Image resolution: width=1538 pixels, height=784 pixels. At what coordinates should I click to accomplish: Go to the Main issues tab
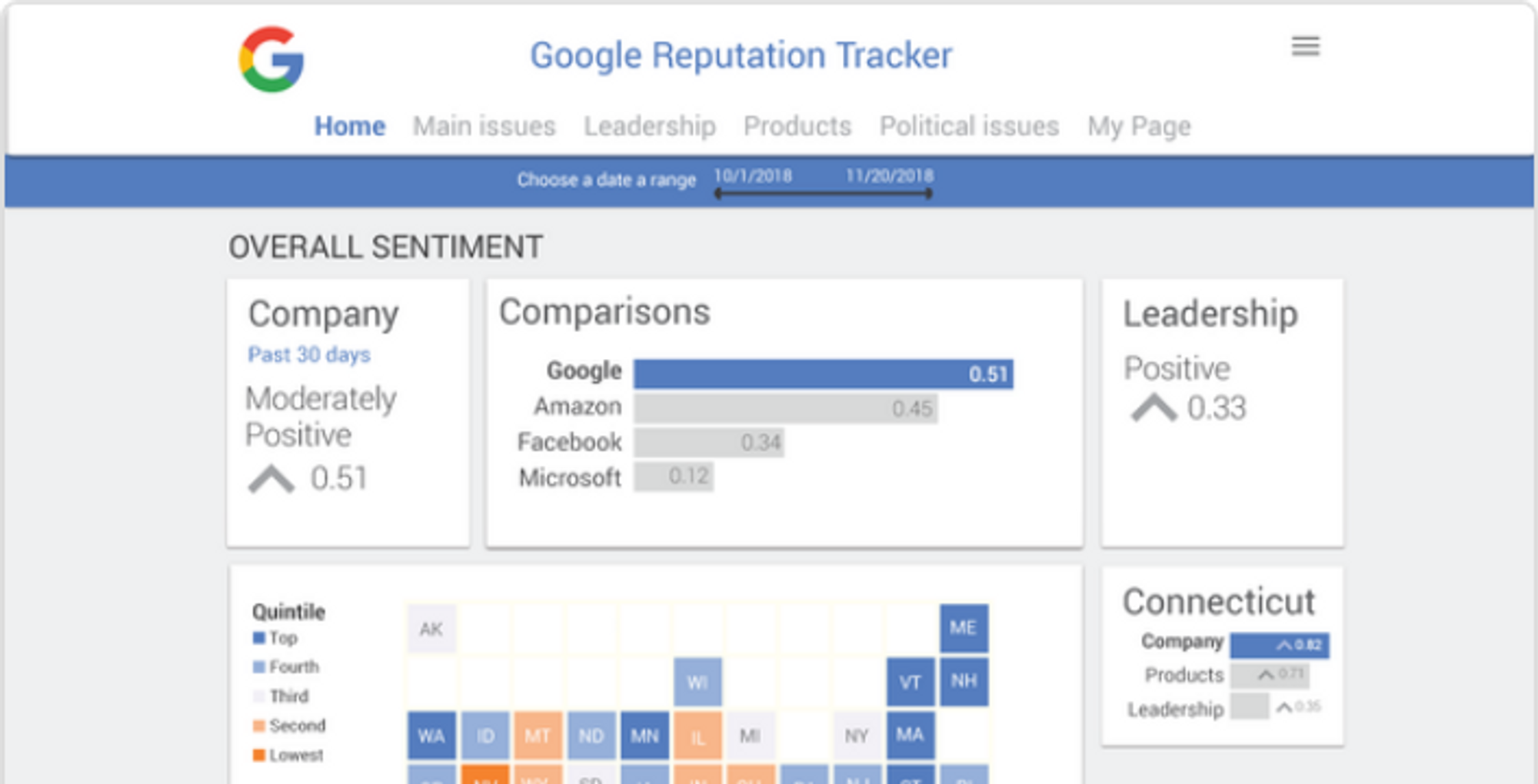(484, 126)
